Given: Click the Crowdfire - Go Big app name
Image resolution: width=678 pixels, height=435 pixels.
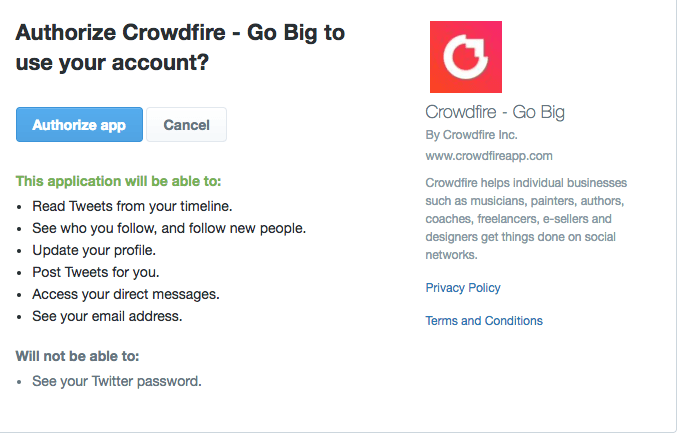Looking at the screenshot, I should (x=495, y=112).
